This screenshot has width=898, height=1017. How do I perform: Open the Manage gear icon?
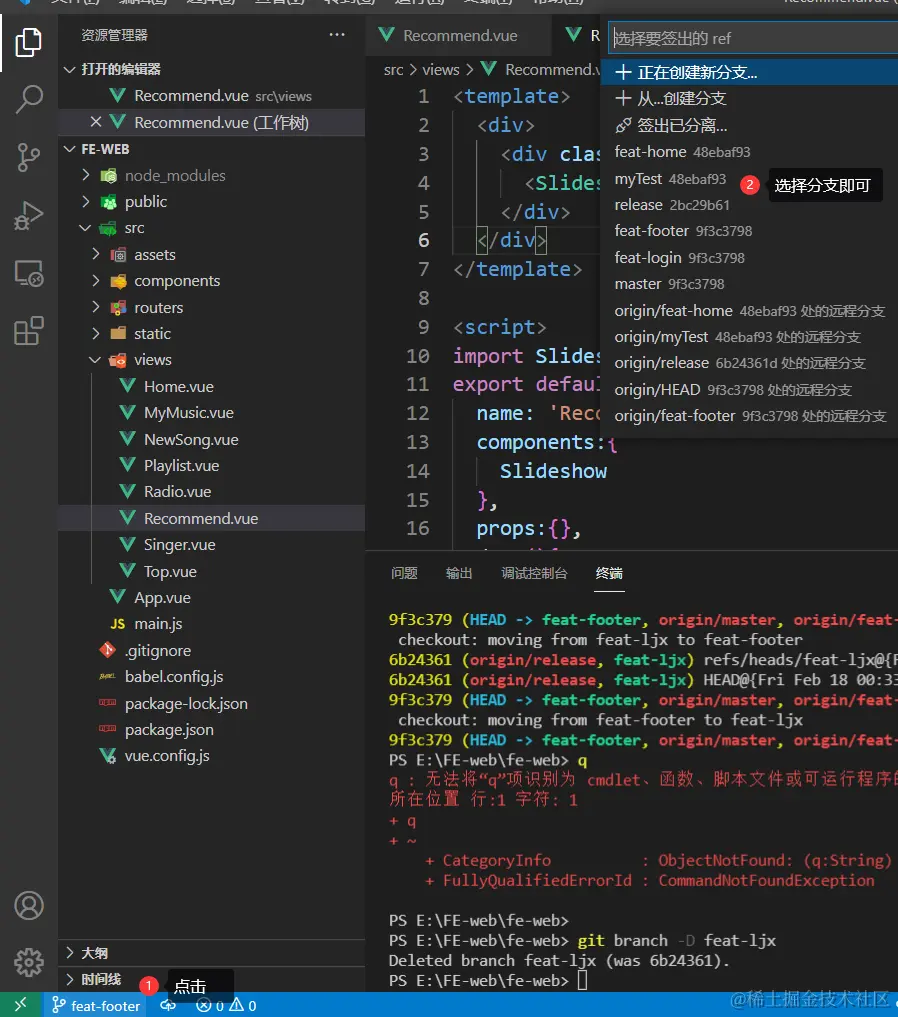29,963
